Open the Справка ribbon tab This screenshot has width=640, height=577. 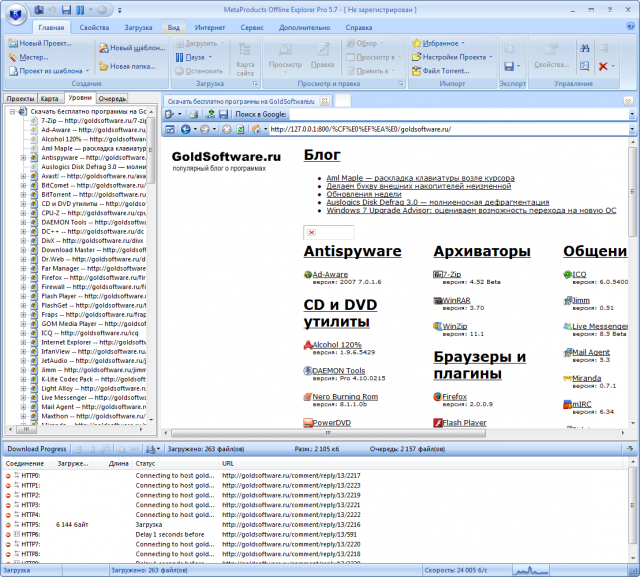pyautogui.click(x=358, y=27)
